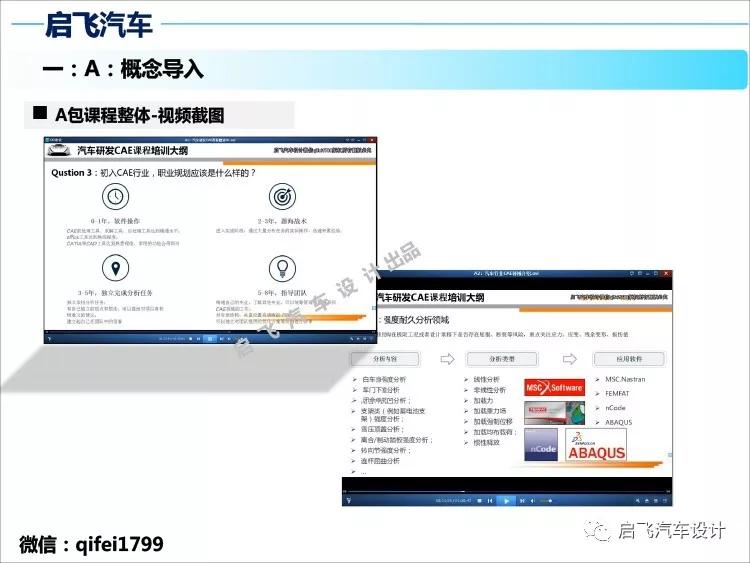This screenshot has width=750, height=563.
Task: Click the ABAQUS text list entry
Action: tap(618, 422)
